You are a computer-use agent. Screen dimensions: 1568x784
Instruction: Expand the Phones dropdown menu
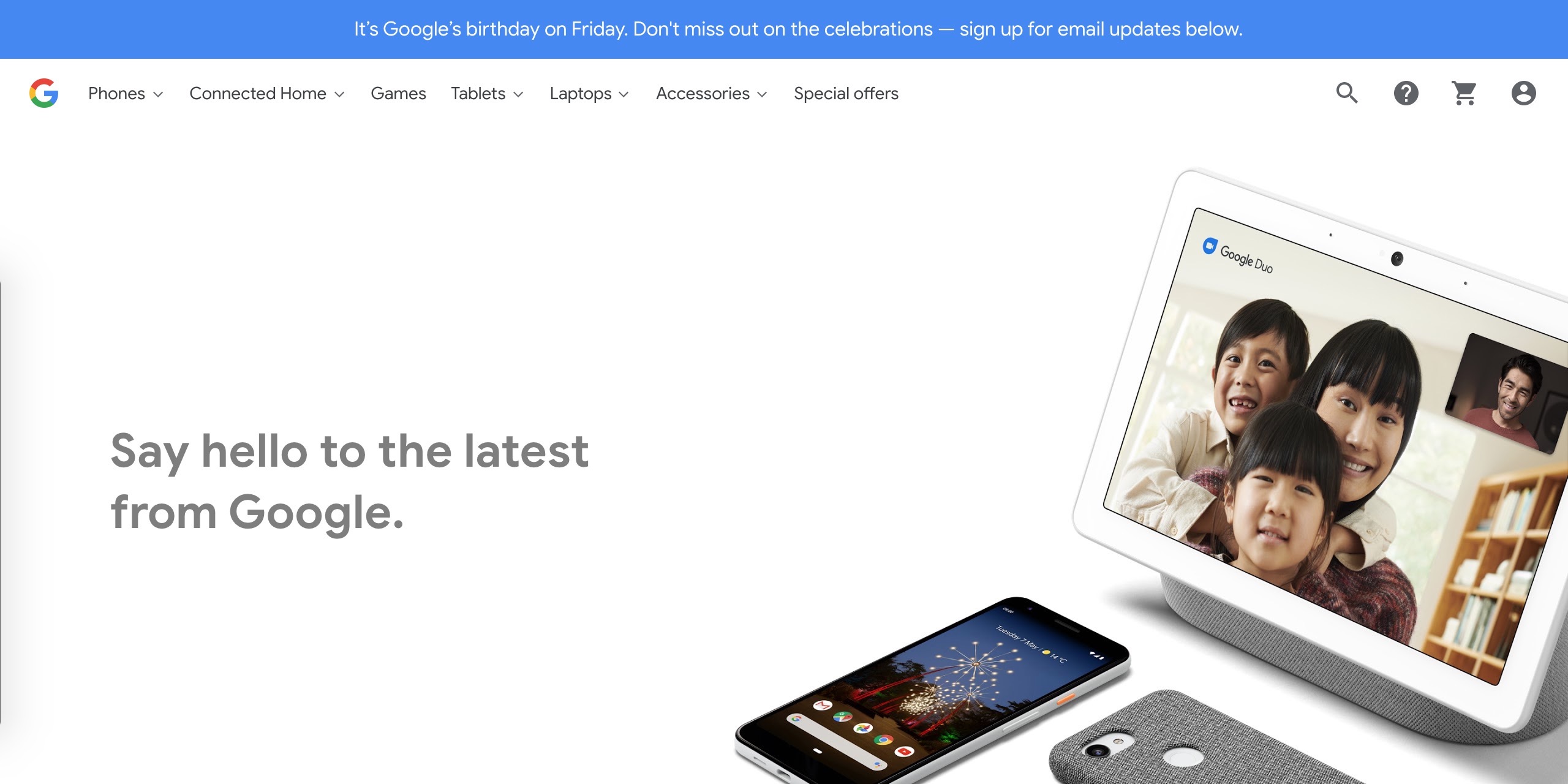click(126, 94)
